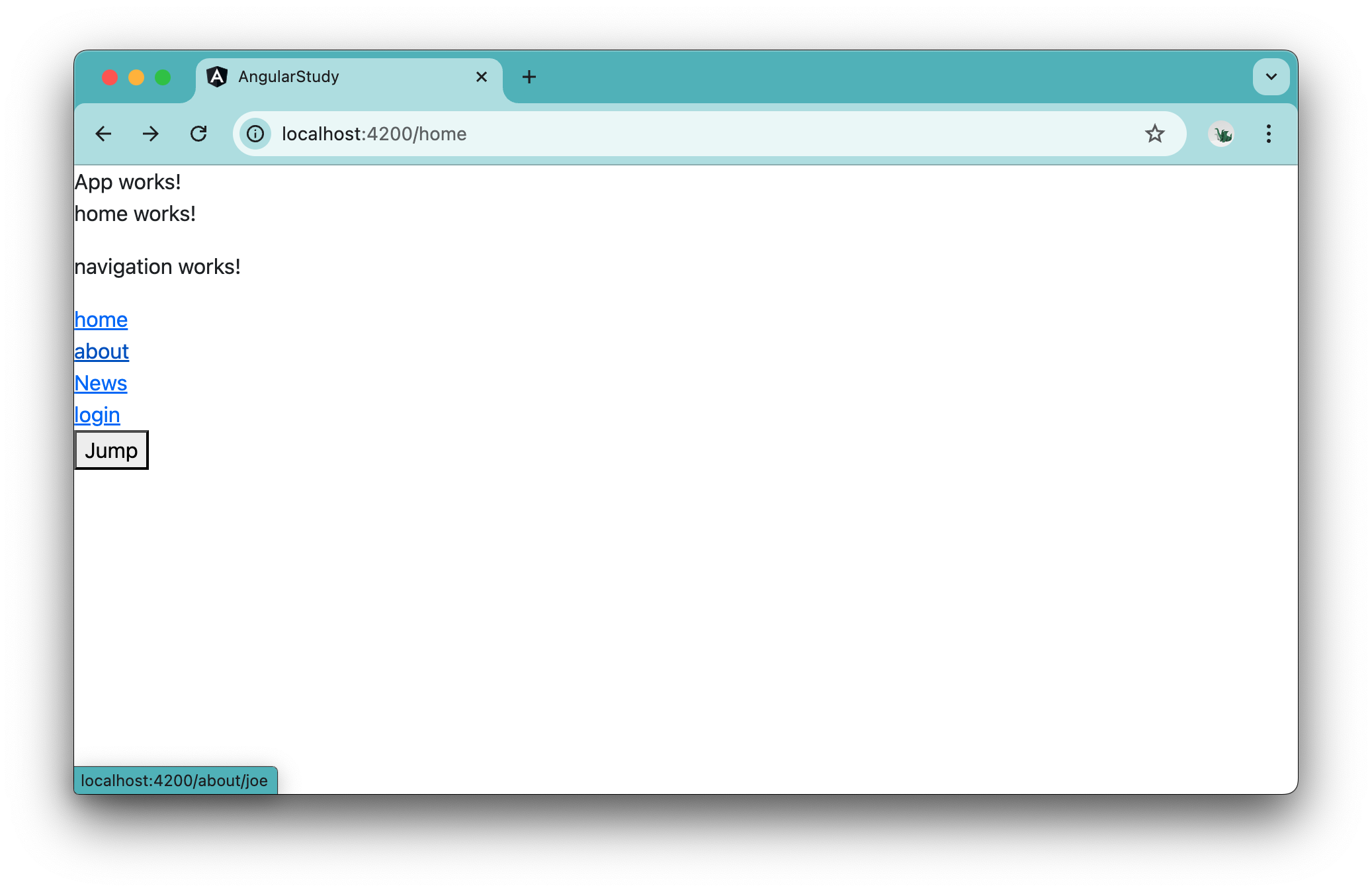
Task: Bookmark this page with the star icon
Action: [1154, 134]
